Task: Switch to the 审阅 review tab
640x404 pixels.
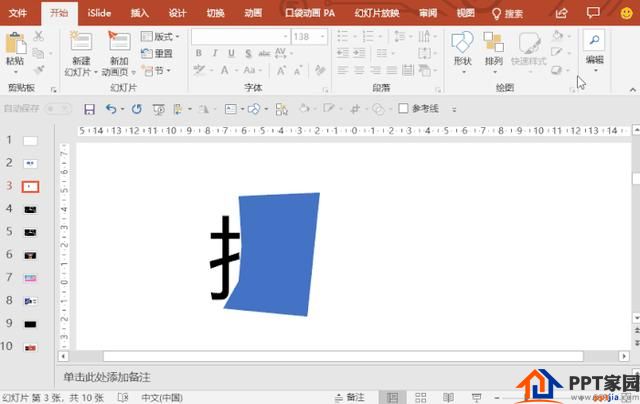Action: pyautogui.click(x=428, y=13)
